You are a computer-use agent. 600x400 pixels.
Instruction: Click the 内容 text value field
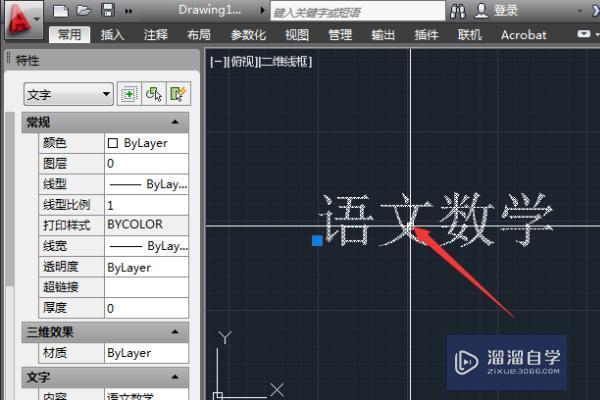click(x=147, y=395)
